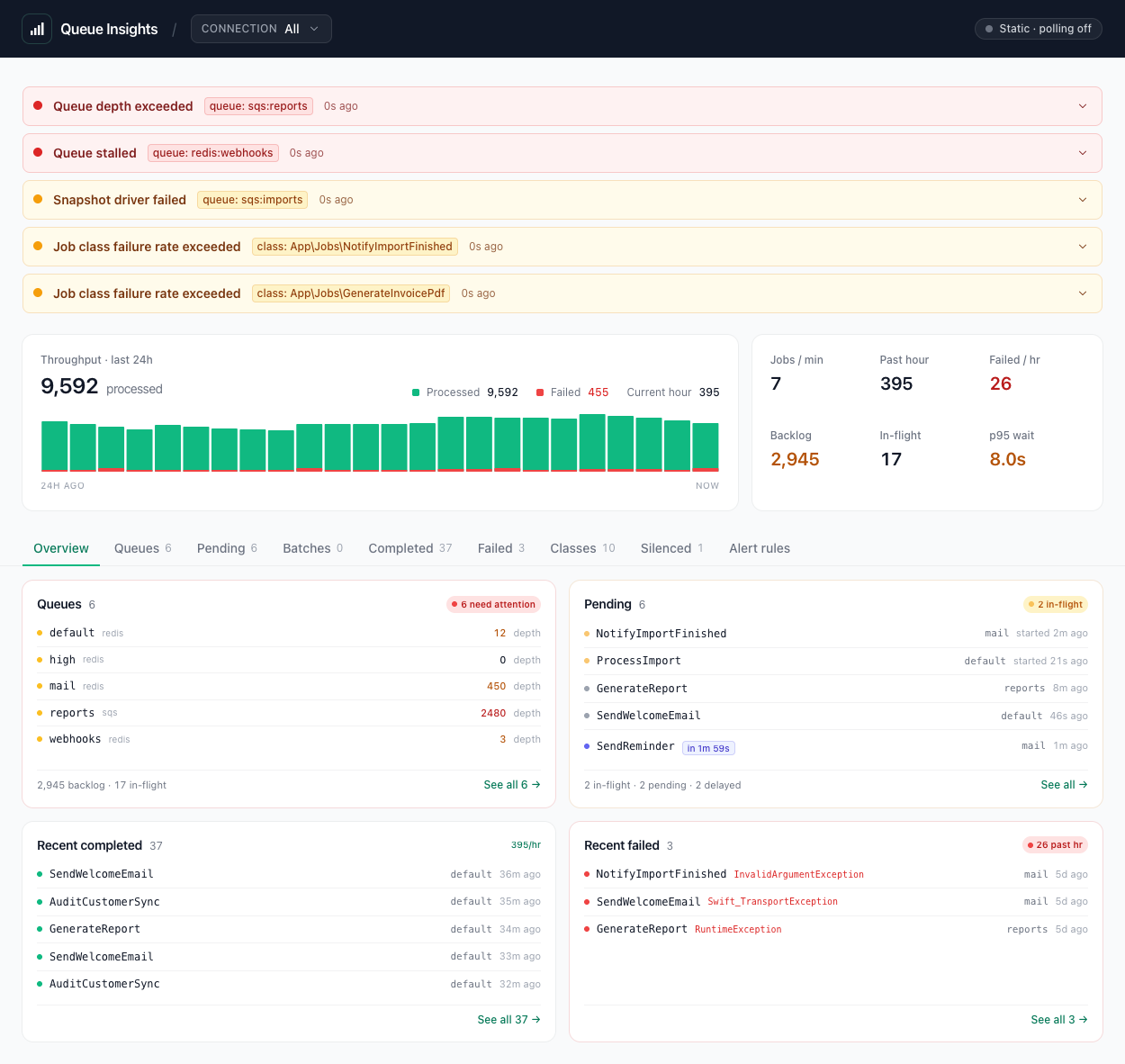Click the p95 wait 8.0s metric

(x=1012, y=448)
